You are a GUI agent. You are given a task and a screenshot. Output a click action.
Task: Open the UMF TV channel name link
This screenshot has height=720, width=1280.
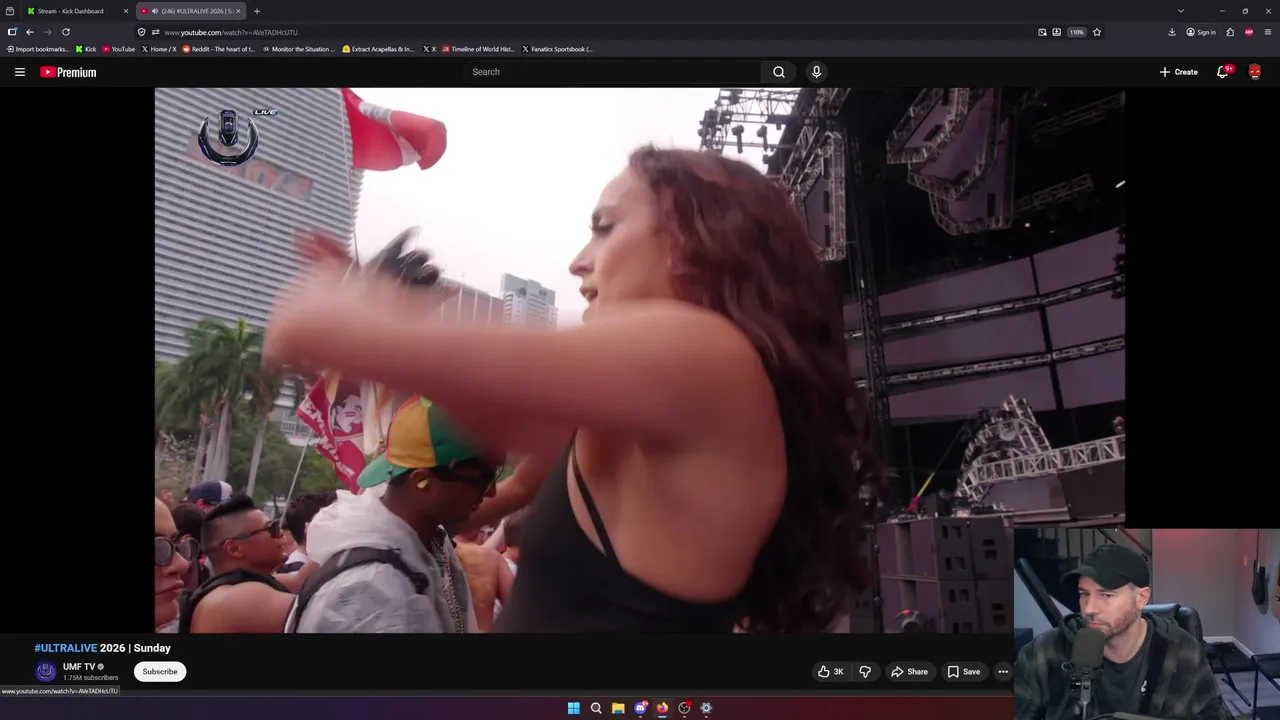coord(79,667)
